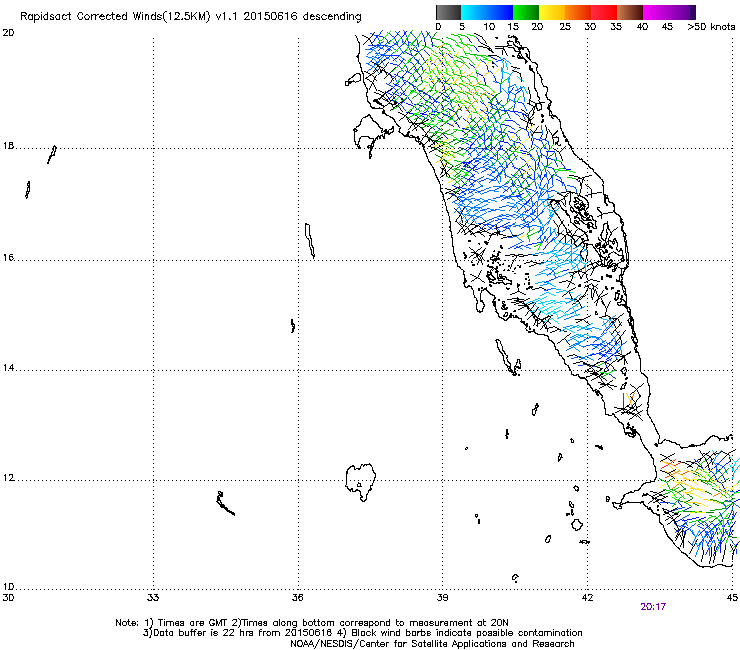
Task: Click the latitude label 18
Action: (x=8, y=145)
